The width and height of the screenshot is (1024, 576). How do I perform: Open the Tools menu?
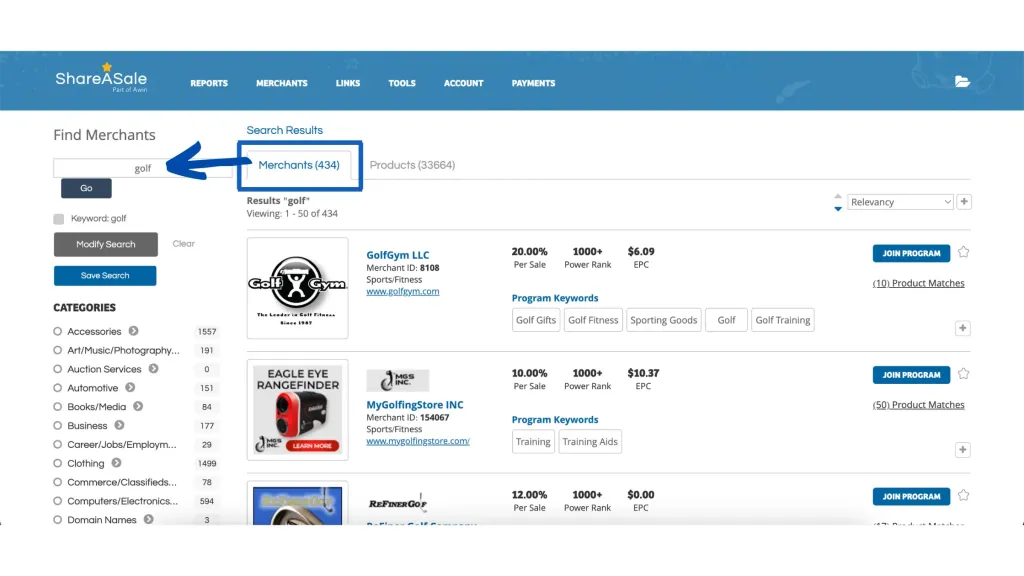tap(402, 84)
